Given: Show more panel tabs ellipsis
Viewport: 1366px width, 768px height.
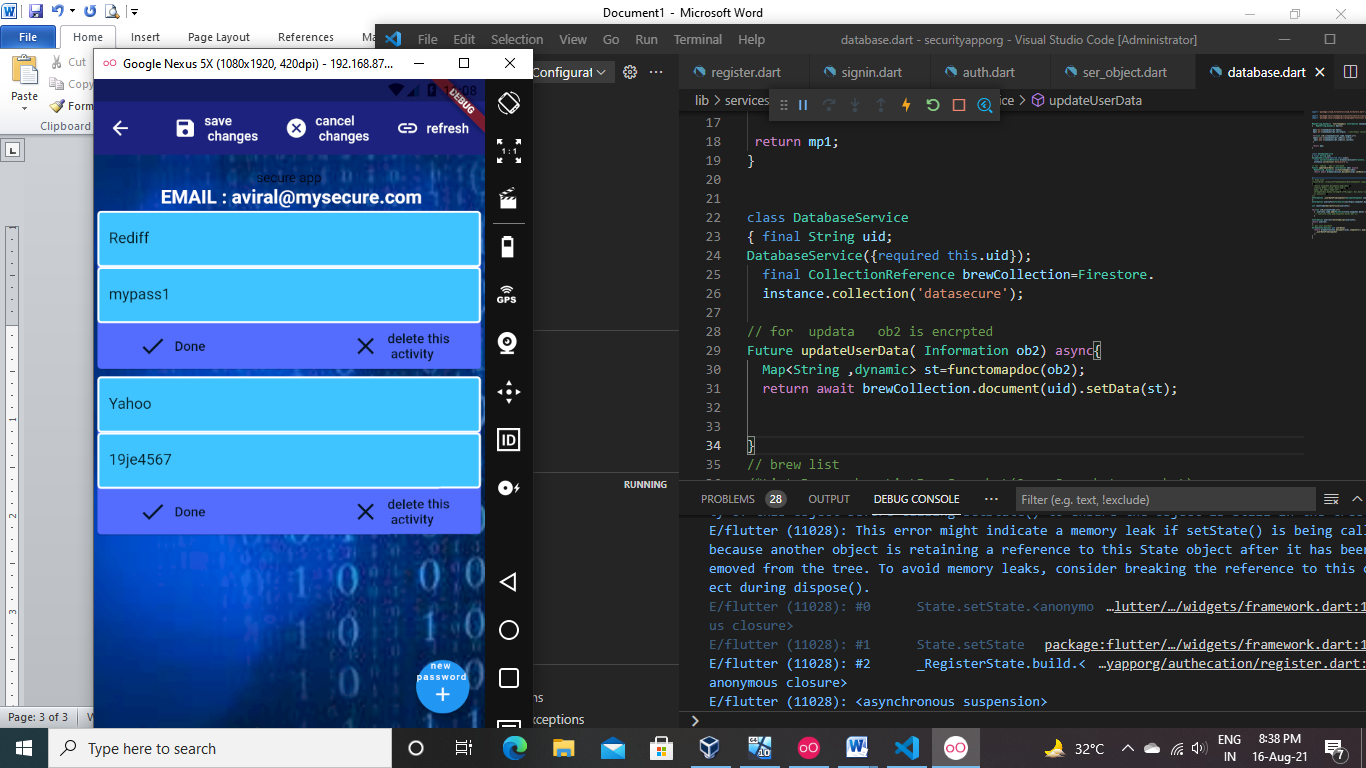Looking at the screenshot, I should point(991,499).
